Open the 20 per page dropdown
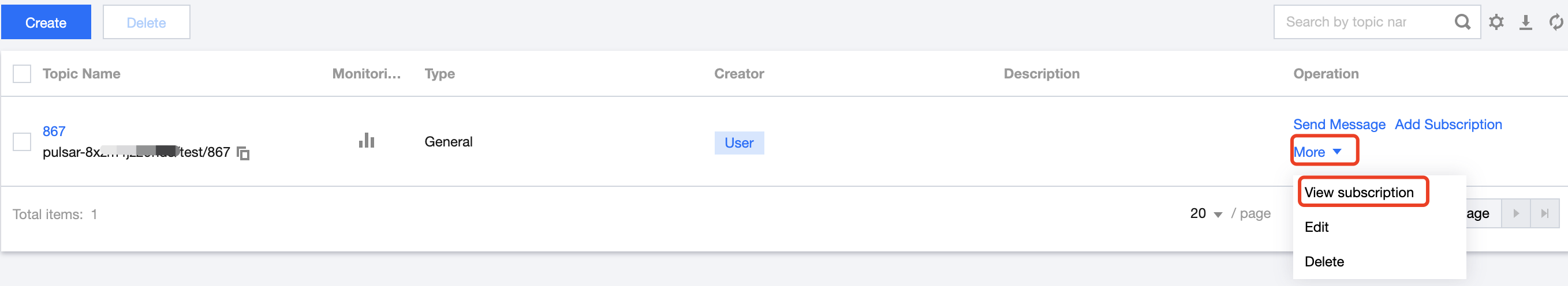Screen dimensions: 1568x286 click(1206, 213)
